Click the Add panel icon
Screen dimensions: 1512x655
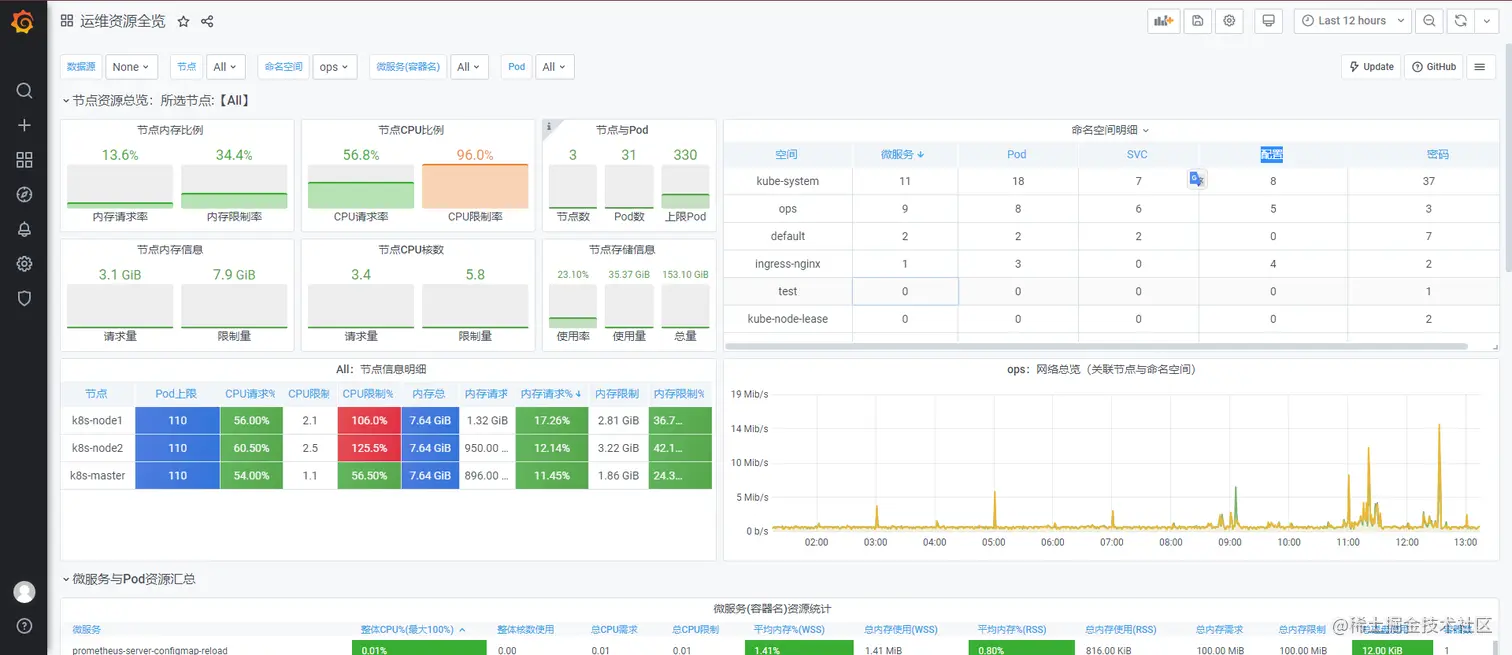point(1164,21)
